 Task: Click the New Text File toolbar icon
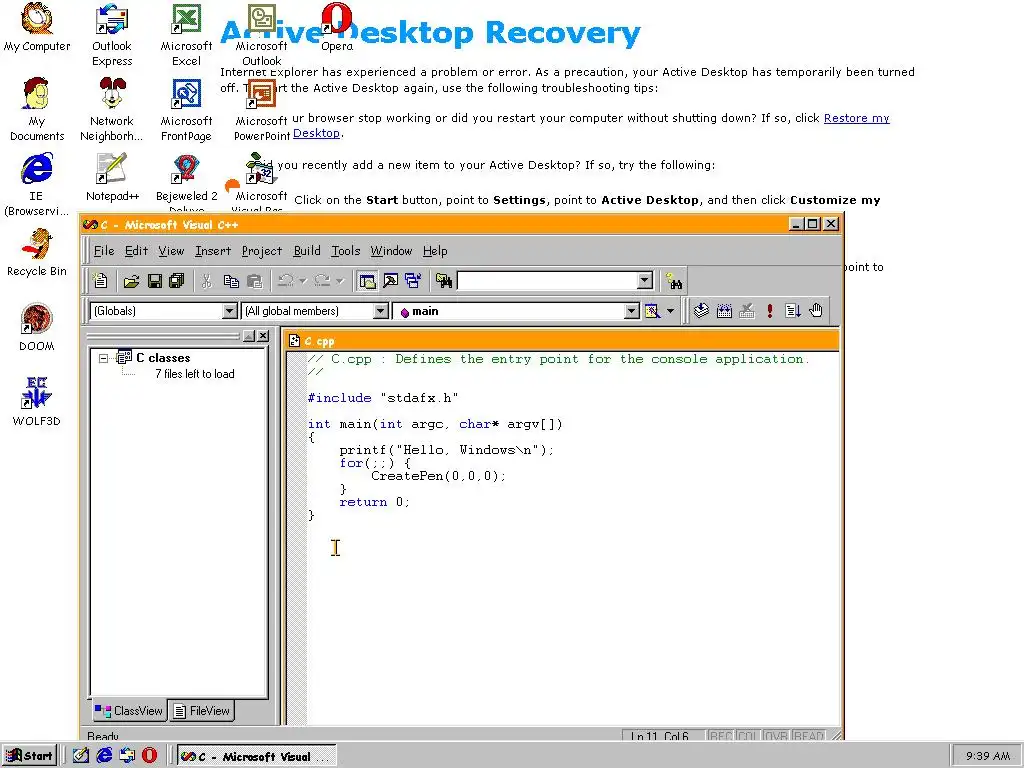(x=101, y=281)
